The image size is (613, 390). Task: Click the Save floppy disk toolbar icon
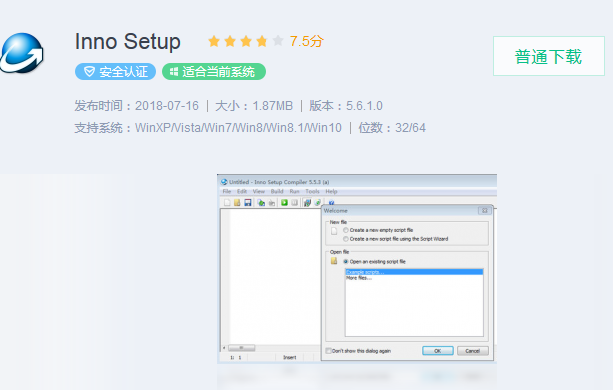(248, 202)
